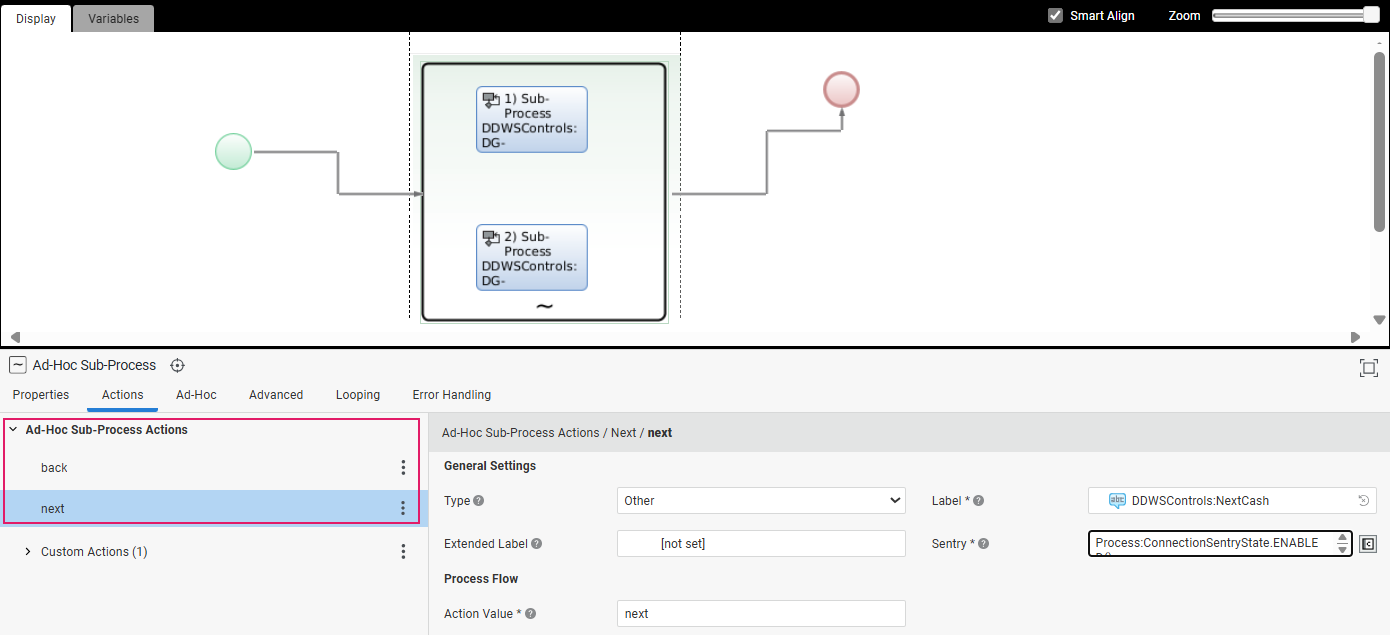Toggle the Smart Align checkbox
This screenshot has width=1390, height=635.
(1055, 16)
